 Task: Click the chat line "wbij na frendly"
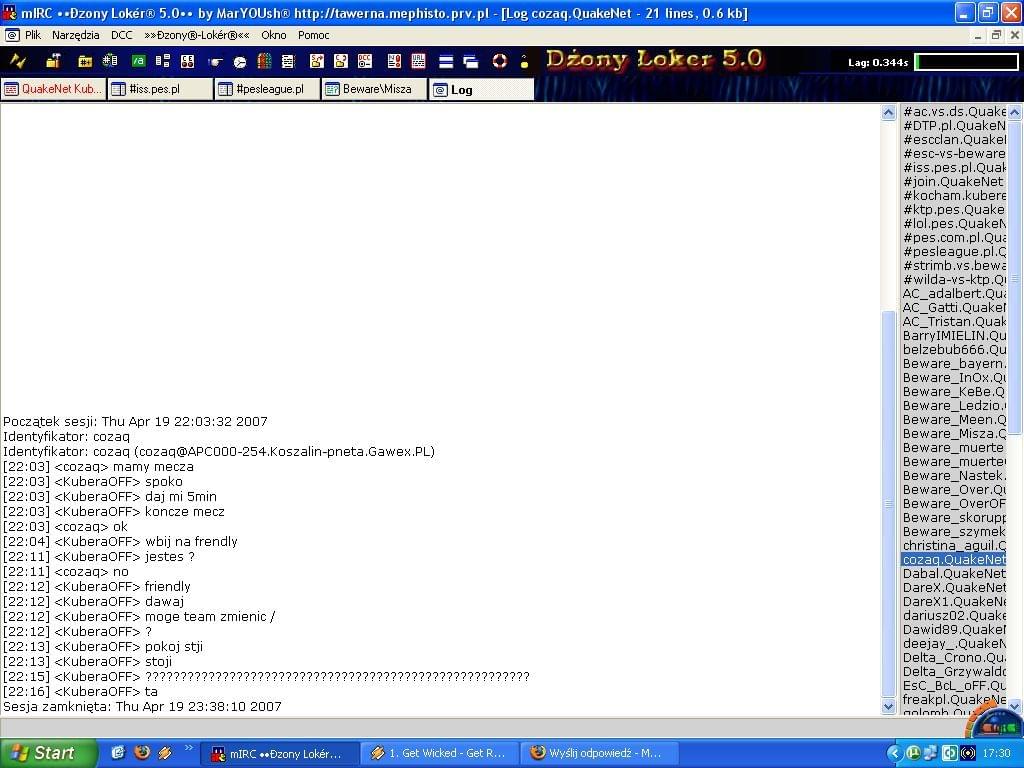click(x=191, y=541)
